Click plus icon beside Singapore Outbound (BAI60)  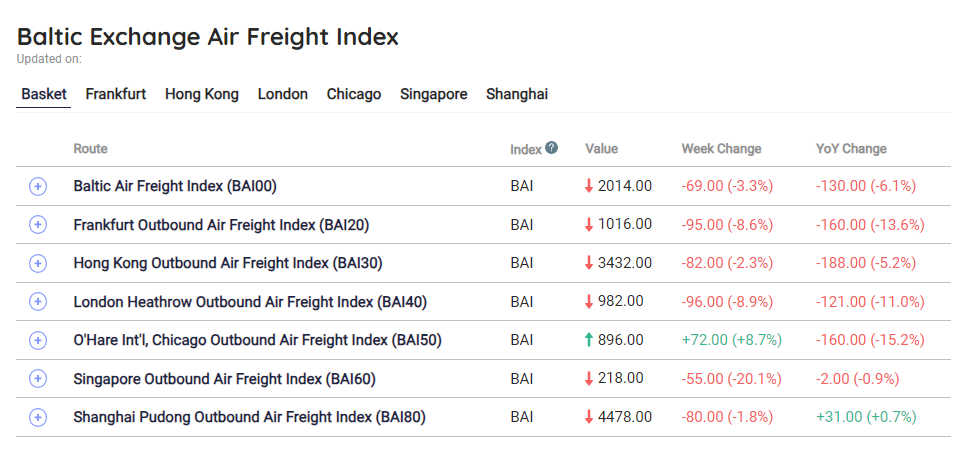click(x=38, y=378)
